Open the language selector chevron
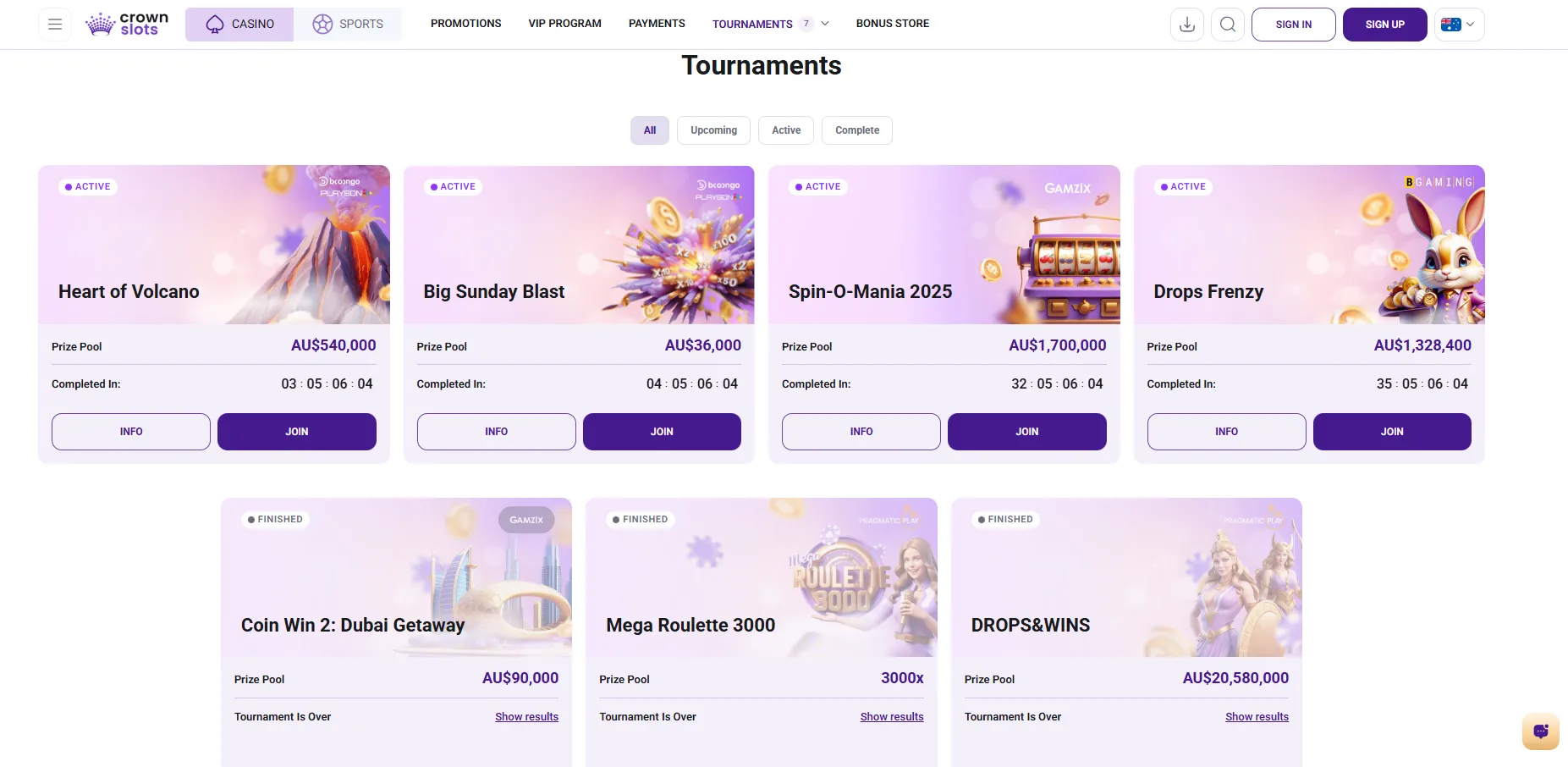 coord(1471,25)
